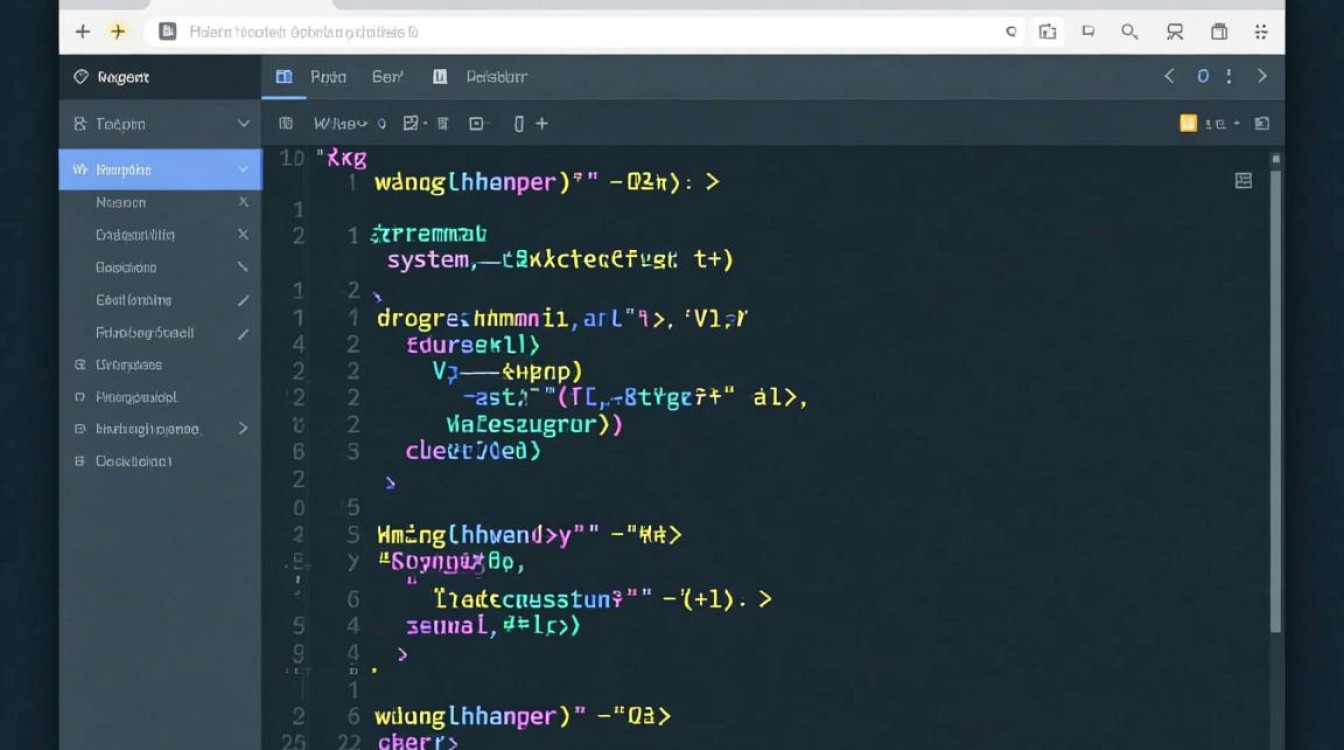
Task: Click the black plus icon in browser bar
Action: pos(83,32)
